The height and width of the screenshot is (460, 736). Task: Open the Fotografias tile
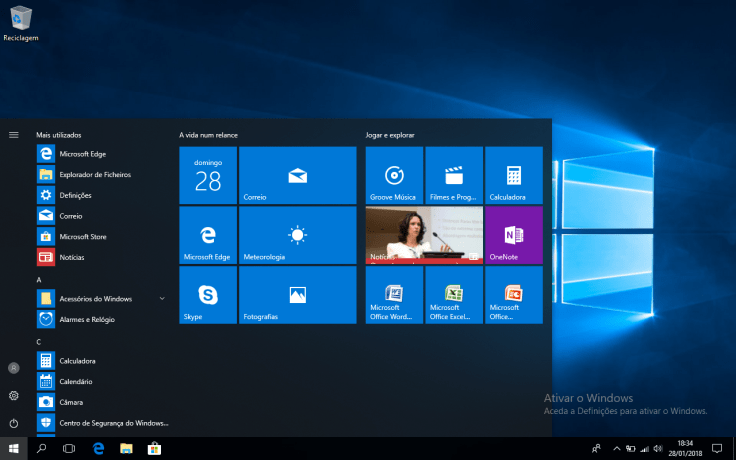point(297,295)
